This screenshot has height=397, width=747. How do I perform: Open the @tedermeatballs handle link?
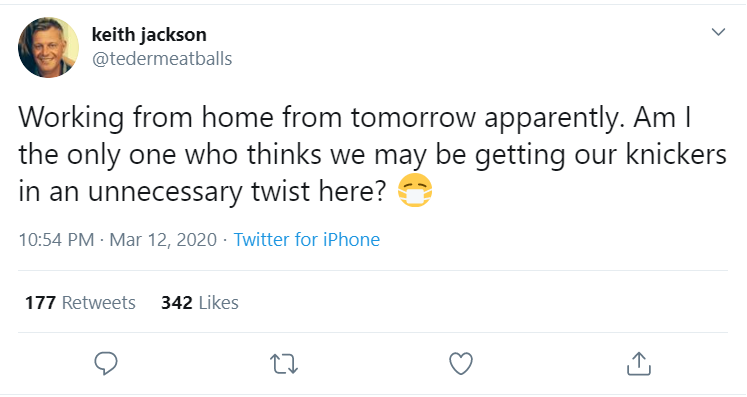162,59
